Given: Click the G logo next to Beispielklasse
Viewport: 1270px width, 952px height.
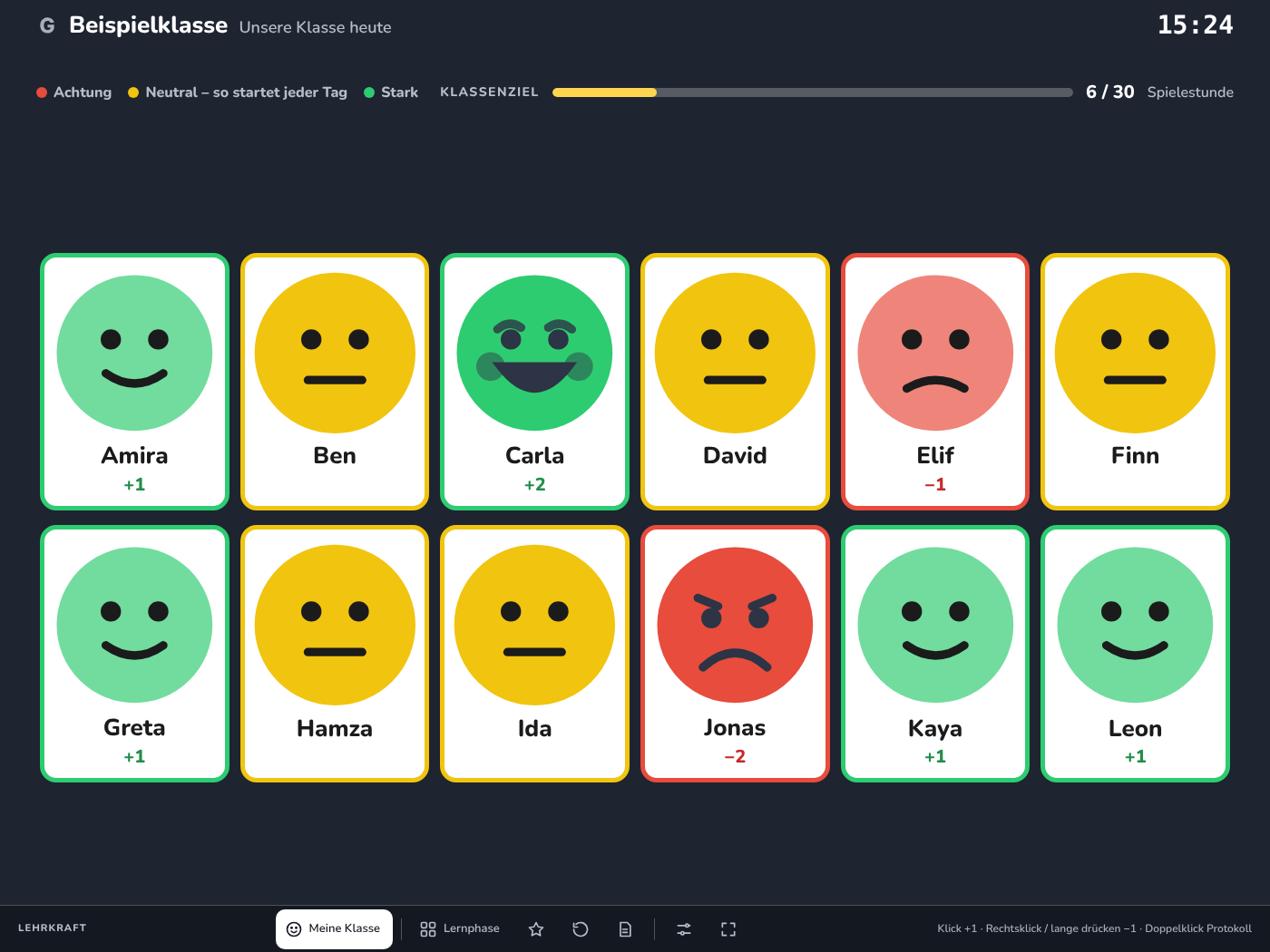Looking at the screenshot, I should pos(47,26).
